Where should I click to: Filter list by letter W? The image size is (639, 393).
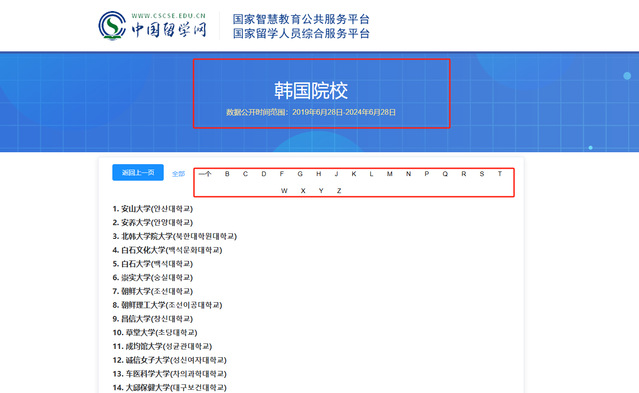coord(284,190)
